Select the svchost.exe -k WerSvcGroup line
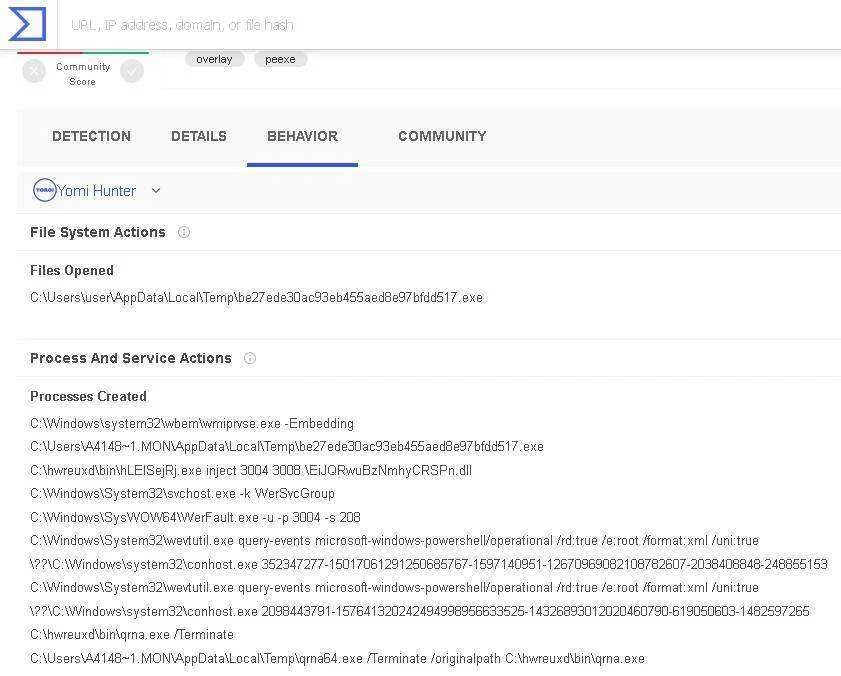The width and height of the screenshot is (841, 676). [182, 494]
